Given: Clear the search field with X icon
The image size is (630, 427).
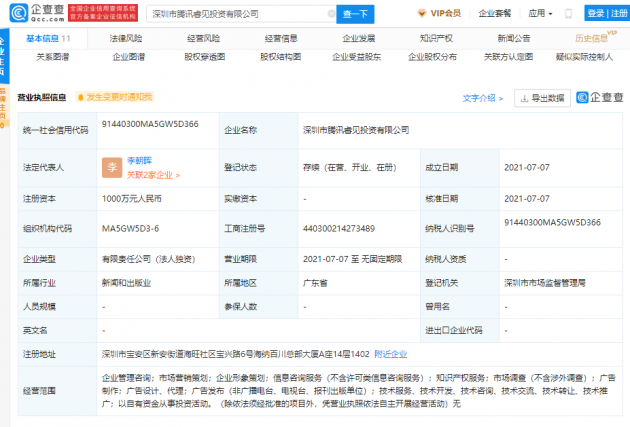Looking at the screenshot, I should click(x=331, y=14).
